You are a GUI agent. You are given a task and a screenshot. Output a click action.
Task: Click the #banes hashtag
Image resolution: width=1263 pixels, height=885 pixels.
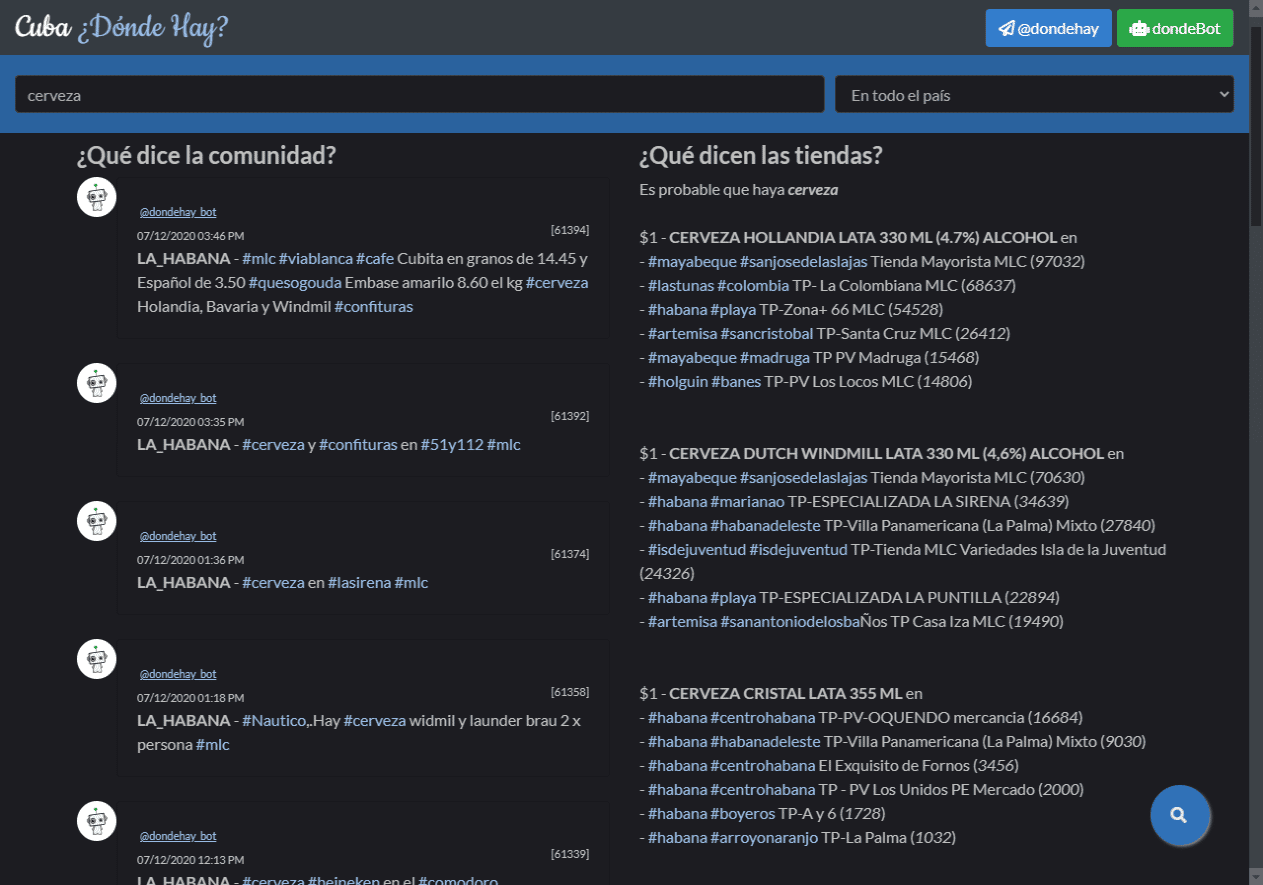tap(736, 382)
